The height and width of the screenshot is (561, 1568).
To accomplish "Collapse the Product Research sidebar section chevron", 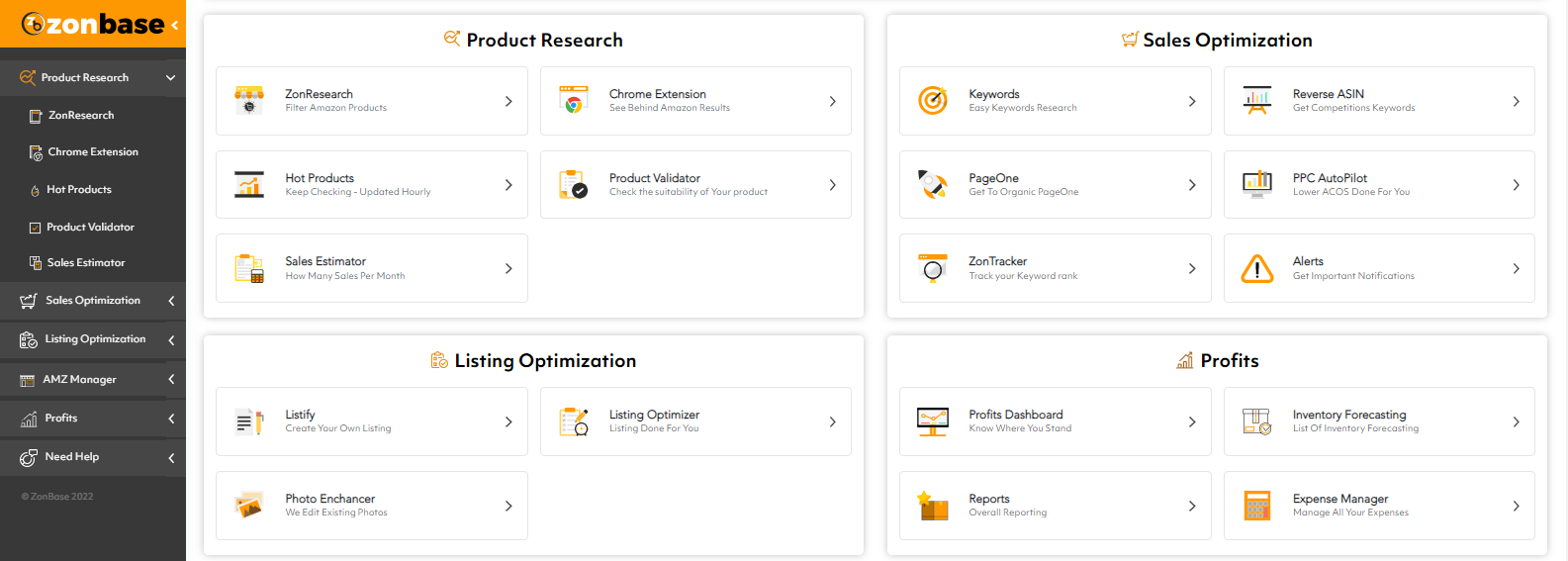I will click(x=170, y=77).
